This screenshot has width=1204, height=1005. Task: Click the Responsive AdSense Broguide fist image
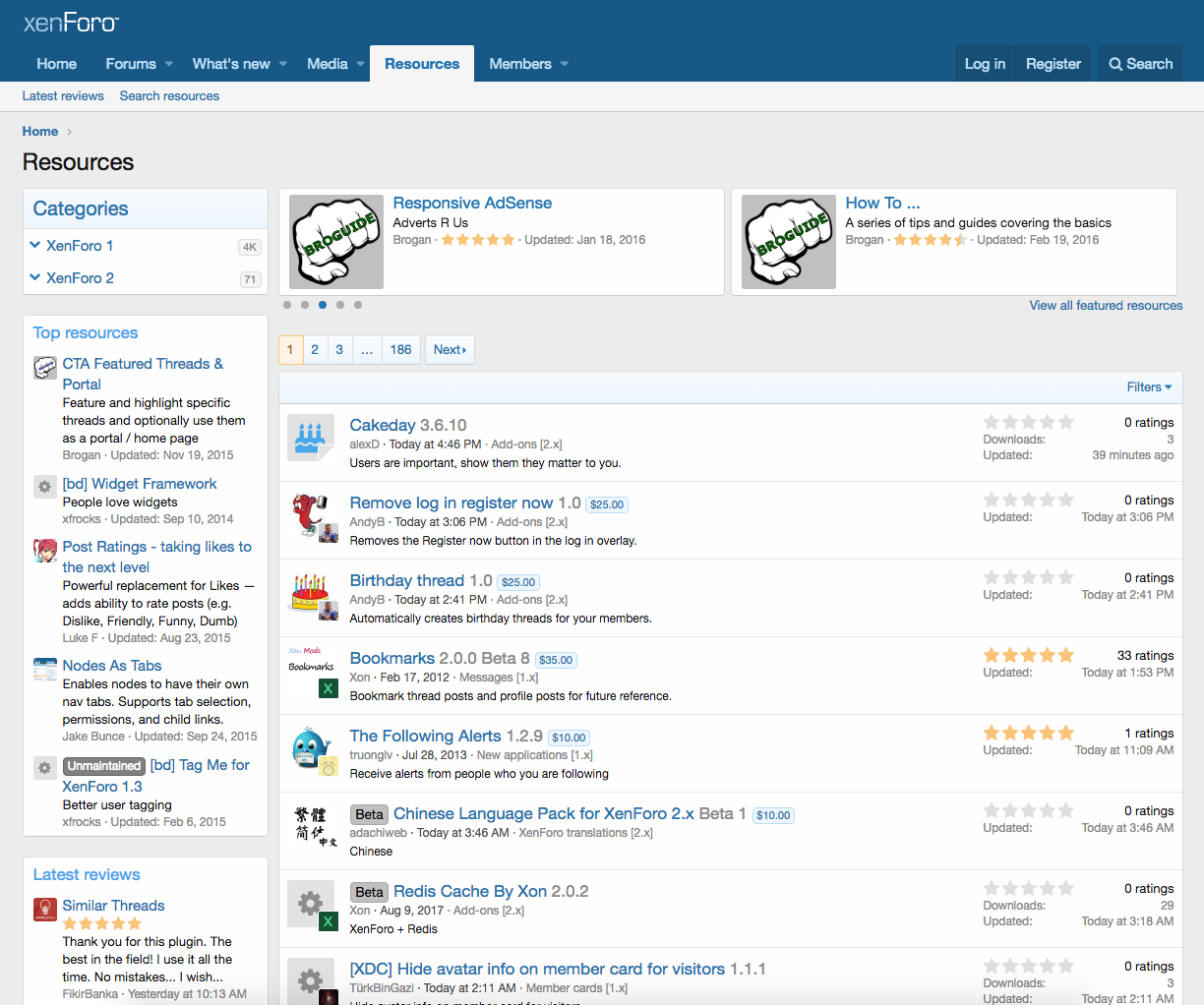pos(336,242)
